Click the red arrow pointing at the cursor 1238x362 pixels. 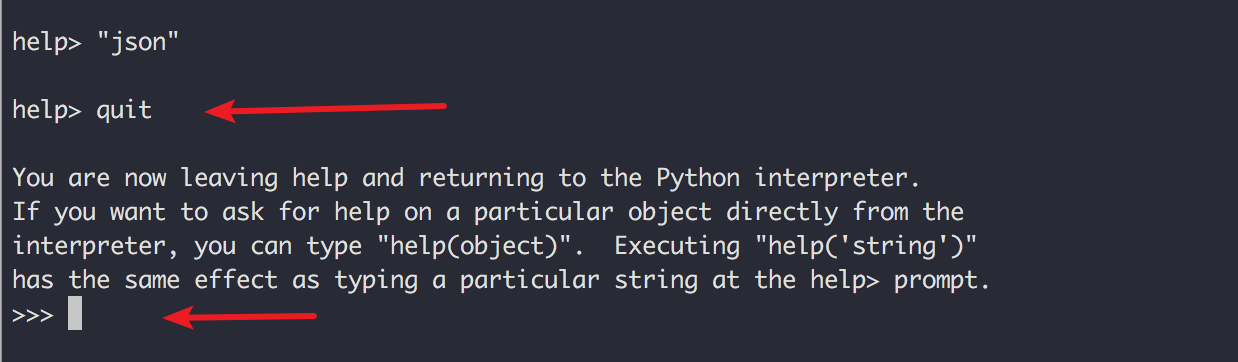[240, 318]
